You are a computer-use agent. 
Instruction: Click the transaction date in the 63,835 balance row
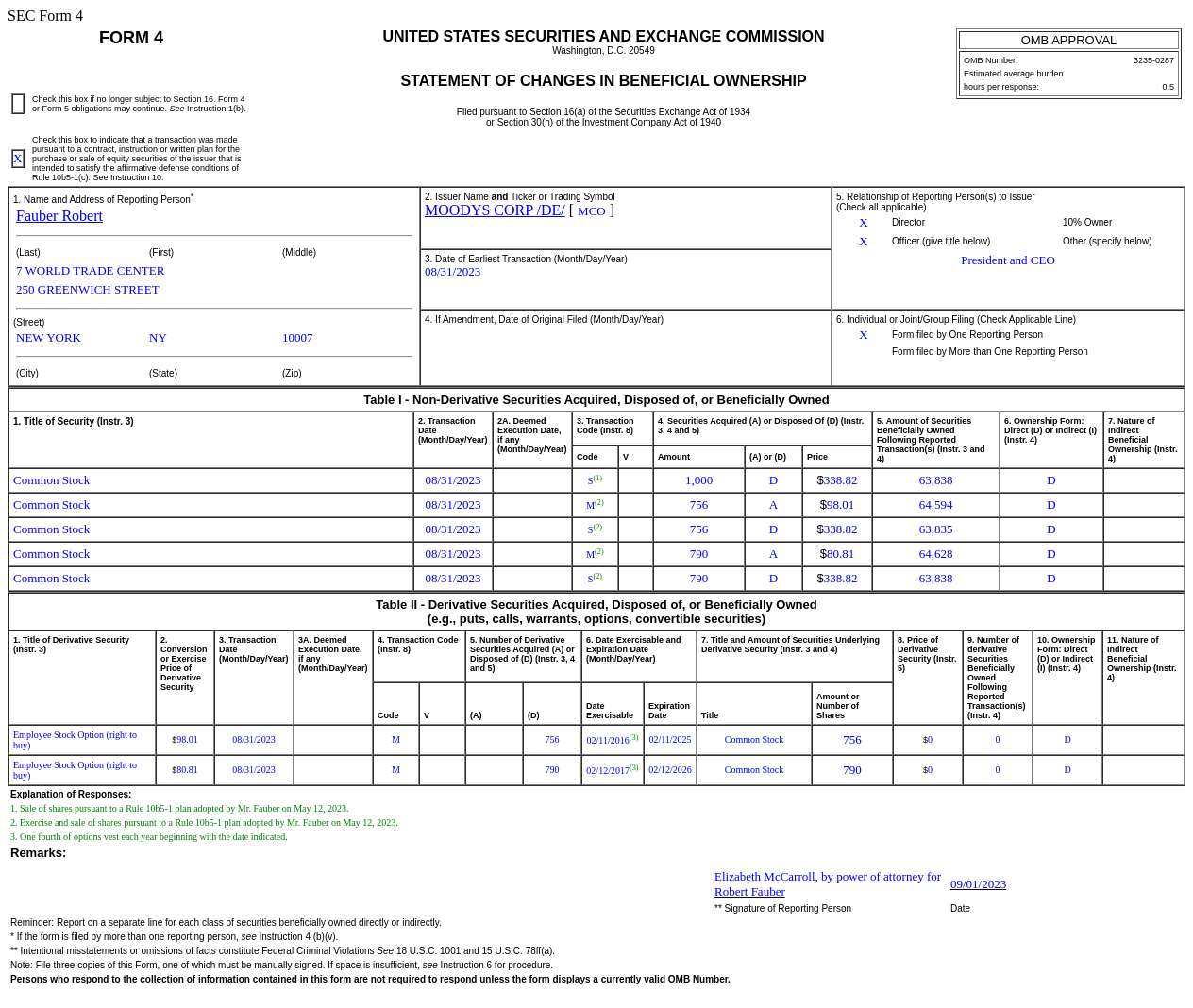[x=453, y=529]
